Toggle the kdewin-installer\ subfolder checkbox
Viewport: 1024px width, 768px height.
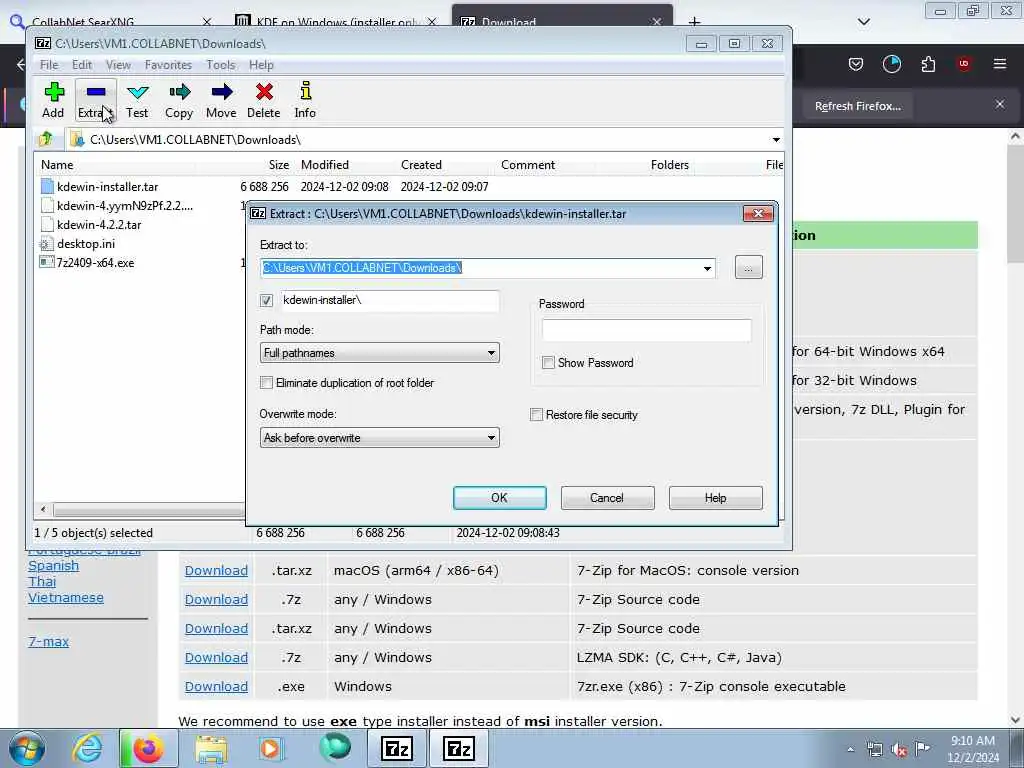266,300
